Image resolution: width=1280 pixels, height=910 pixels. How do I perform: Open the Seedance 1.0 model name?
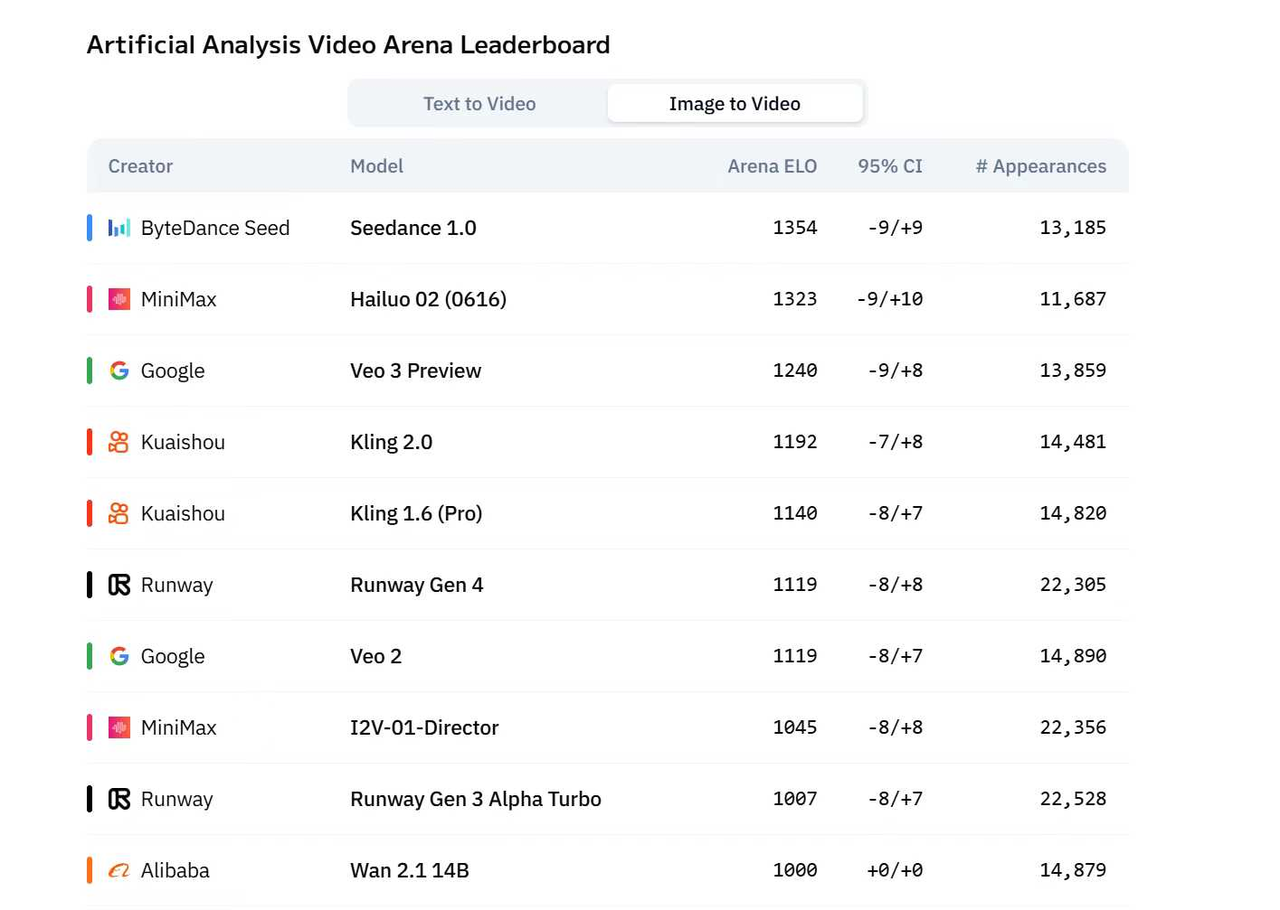coord(413,228)
